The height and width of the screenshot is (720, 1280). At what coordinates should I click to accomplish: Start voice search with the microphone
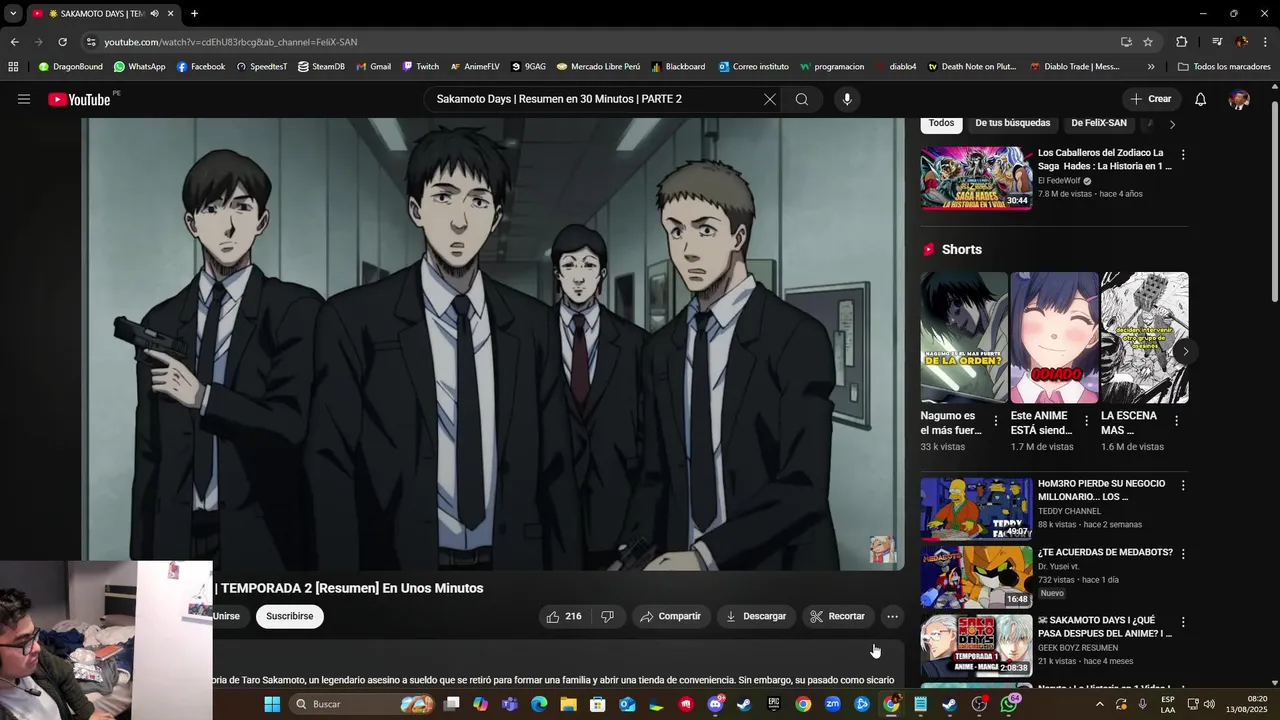tap(847, 99)
